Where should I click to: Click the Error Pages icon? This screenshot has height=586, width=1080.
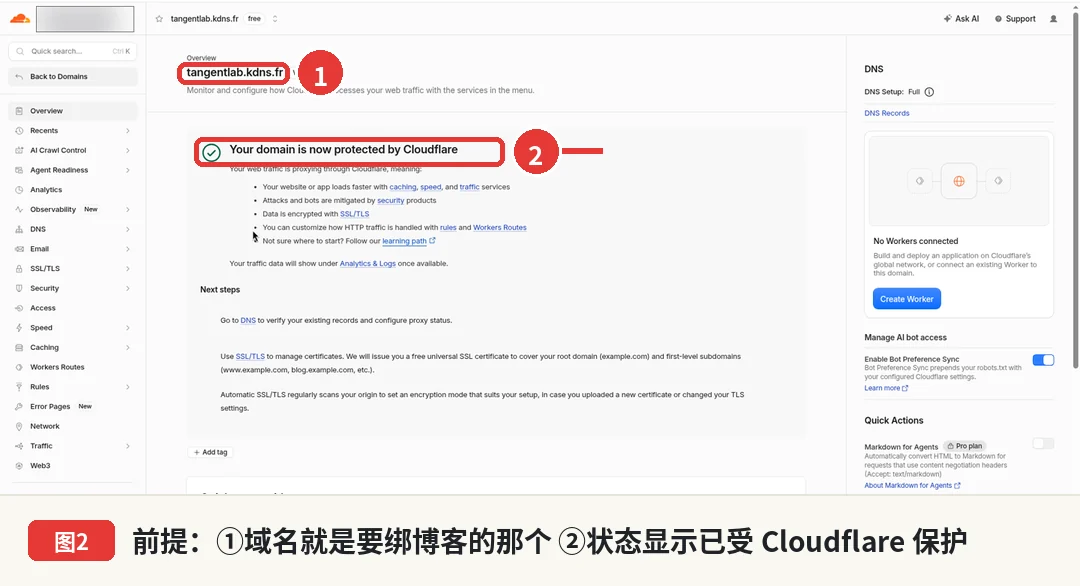(19, 406)
